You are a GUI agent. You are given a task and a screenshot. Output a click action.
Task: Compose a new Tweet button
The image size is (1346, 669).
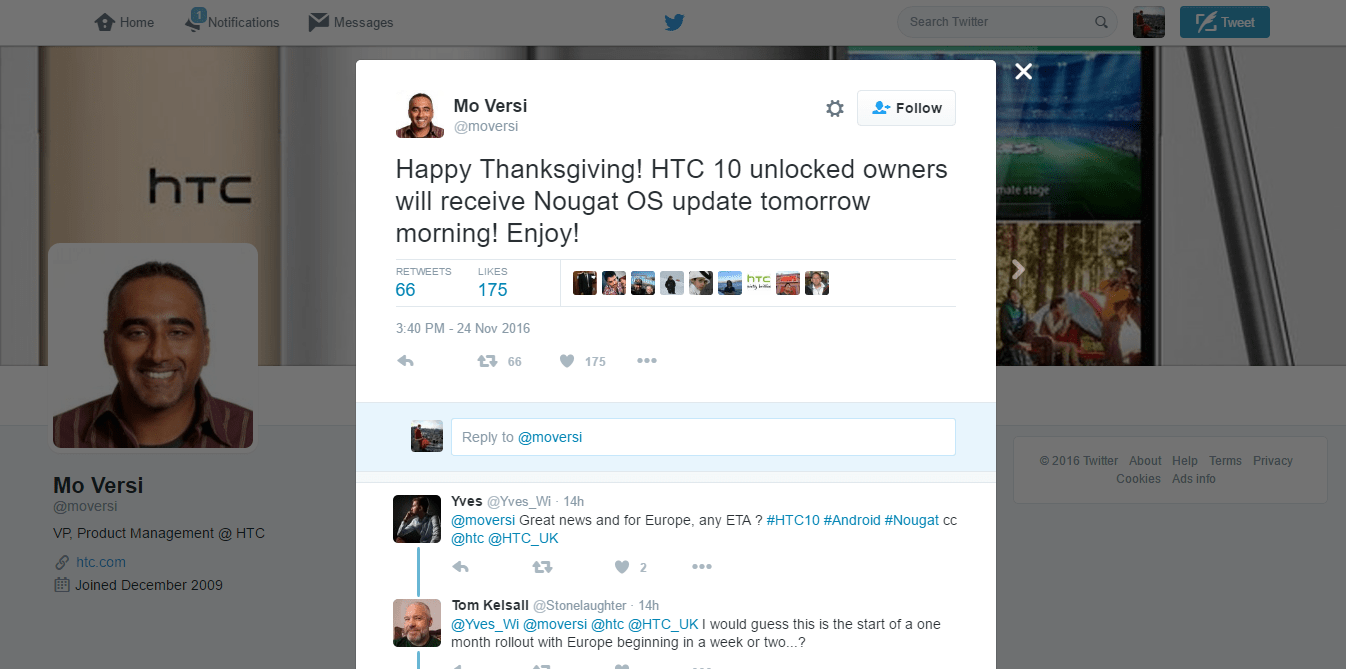pos(1225,22)
